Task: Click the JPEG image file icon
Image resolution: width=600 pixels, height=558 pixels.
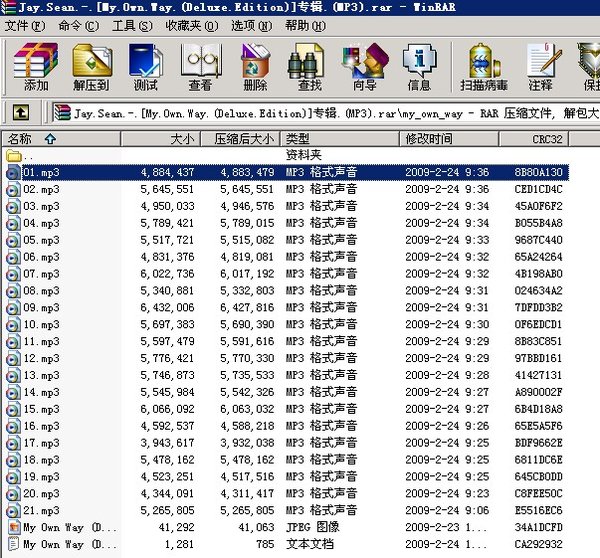Action: click(14, 528)
